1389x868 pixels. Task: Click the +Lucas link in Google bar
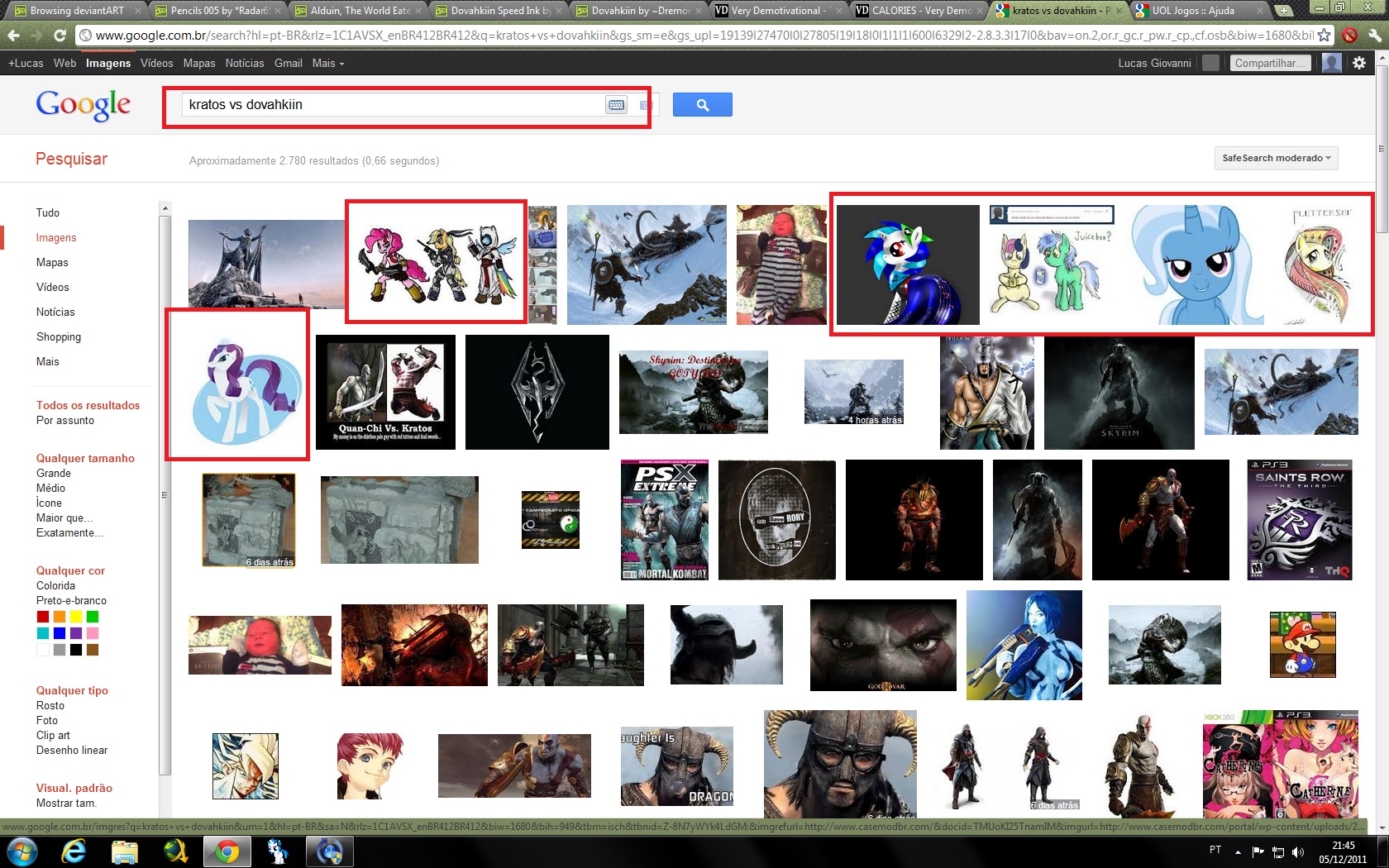coord(26,63)
